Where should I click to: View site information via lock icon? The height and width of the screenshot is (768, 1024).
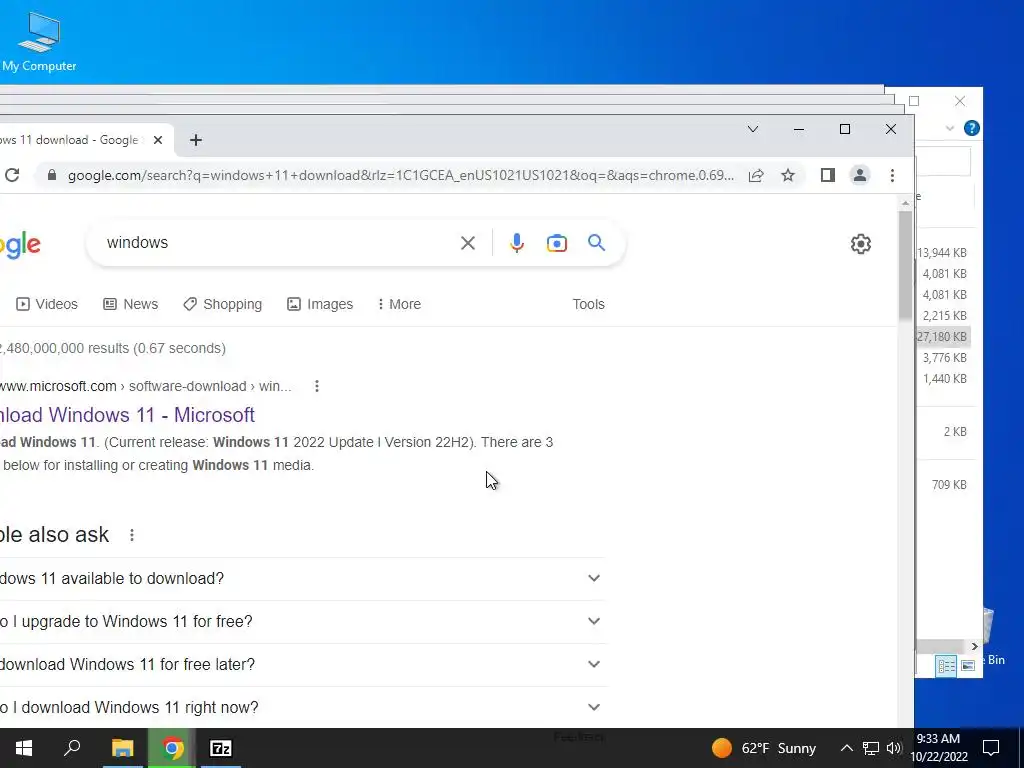tap(52, 175)
